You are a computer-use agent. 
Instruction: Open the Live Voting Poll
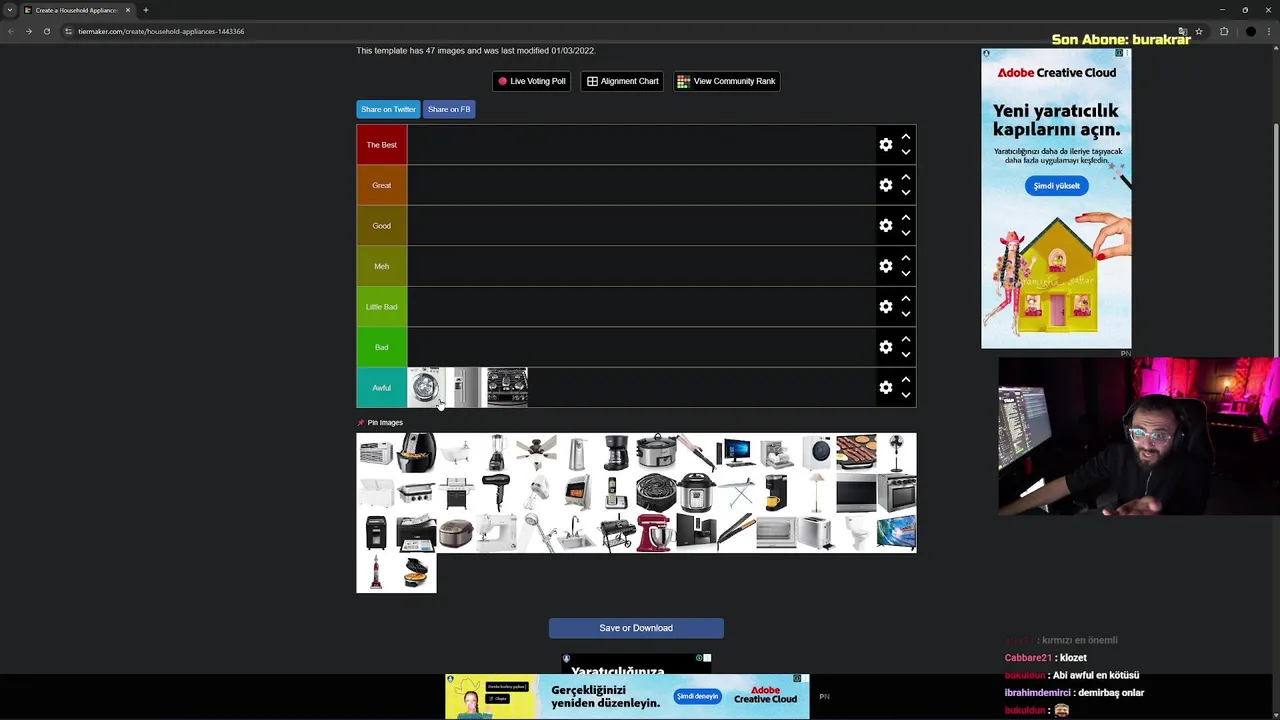pos(531,81)
